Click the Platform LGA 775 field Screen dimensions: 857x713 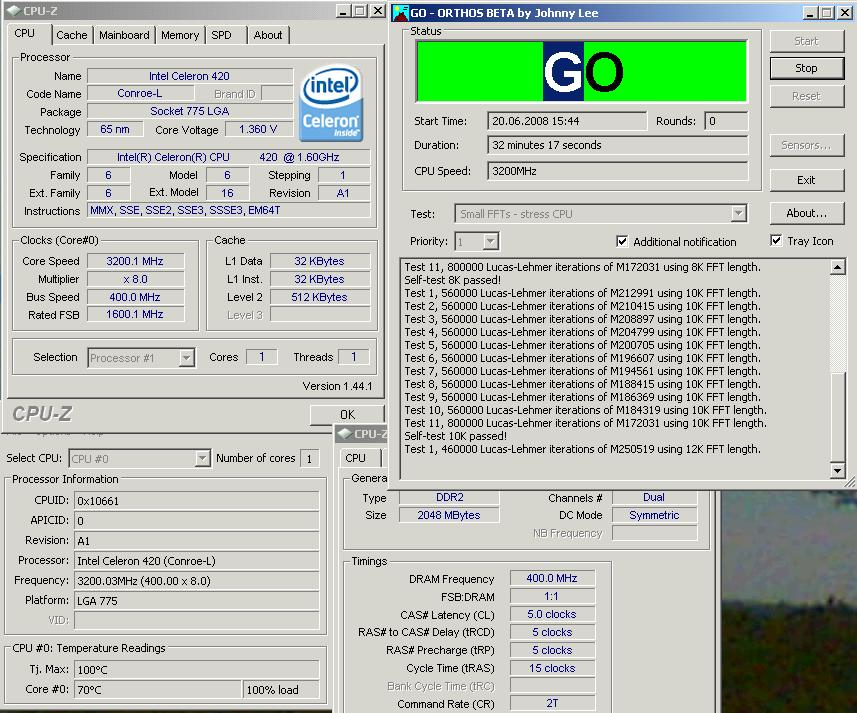196,600
